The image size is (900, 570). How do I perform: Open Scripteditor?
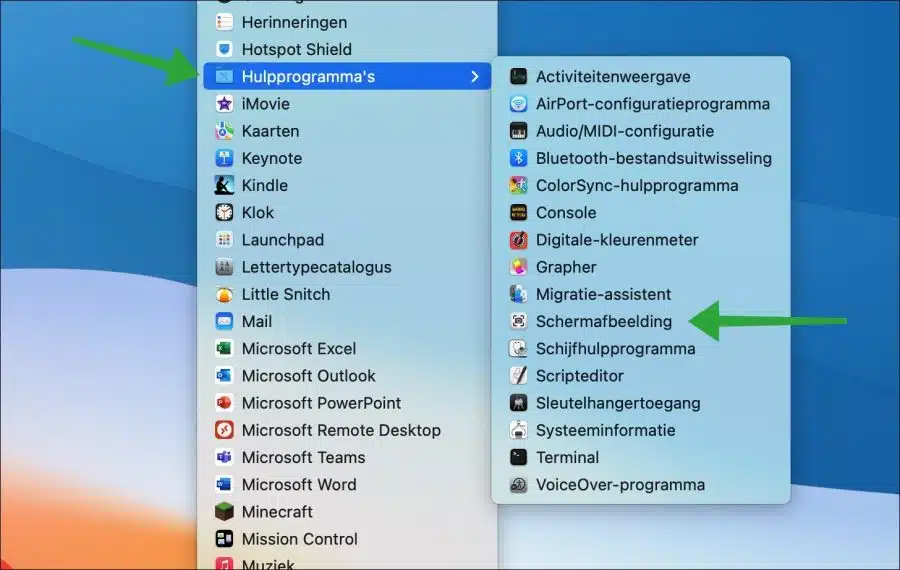click(x=641, y=375)
